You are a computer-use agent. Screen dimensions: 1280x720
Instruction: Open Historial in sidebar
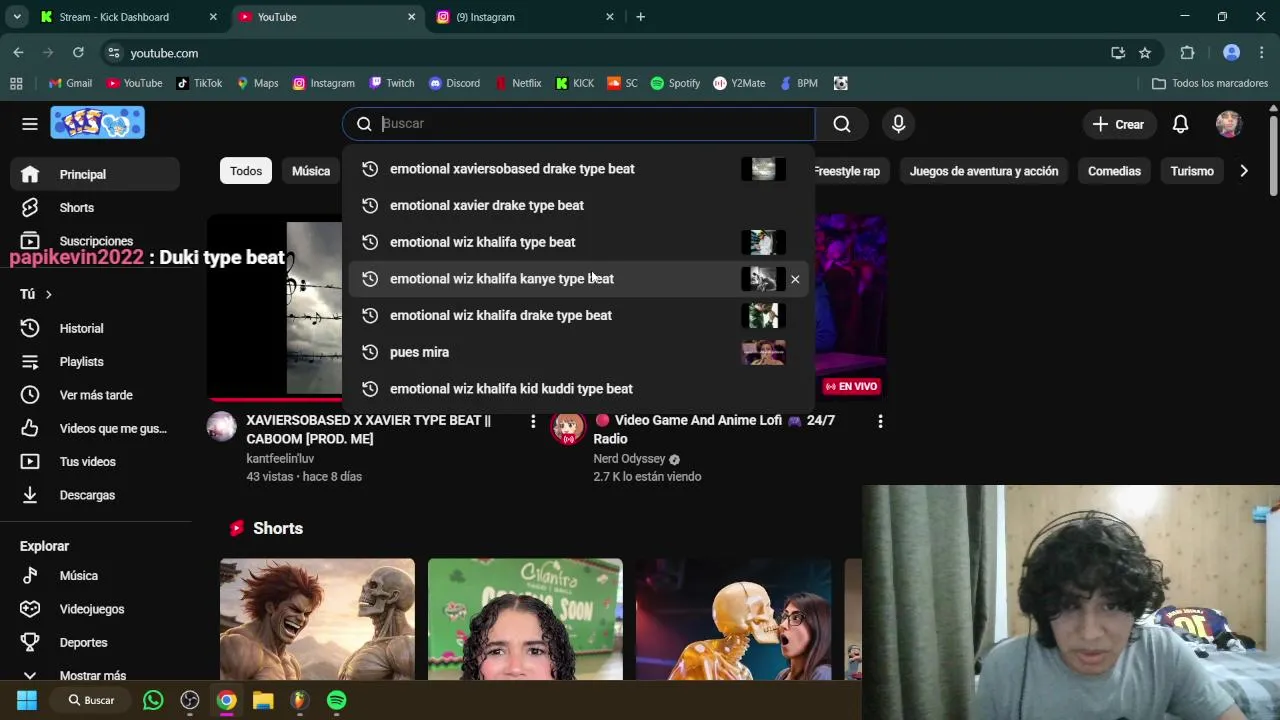point(95,328)
